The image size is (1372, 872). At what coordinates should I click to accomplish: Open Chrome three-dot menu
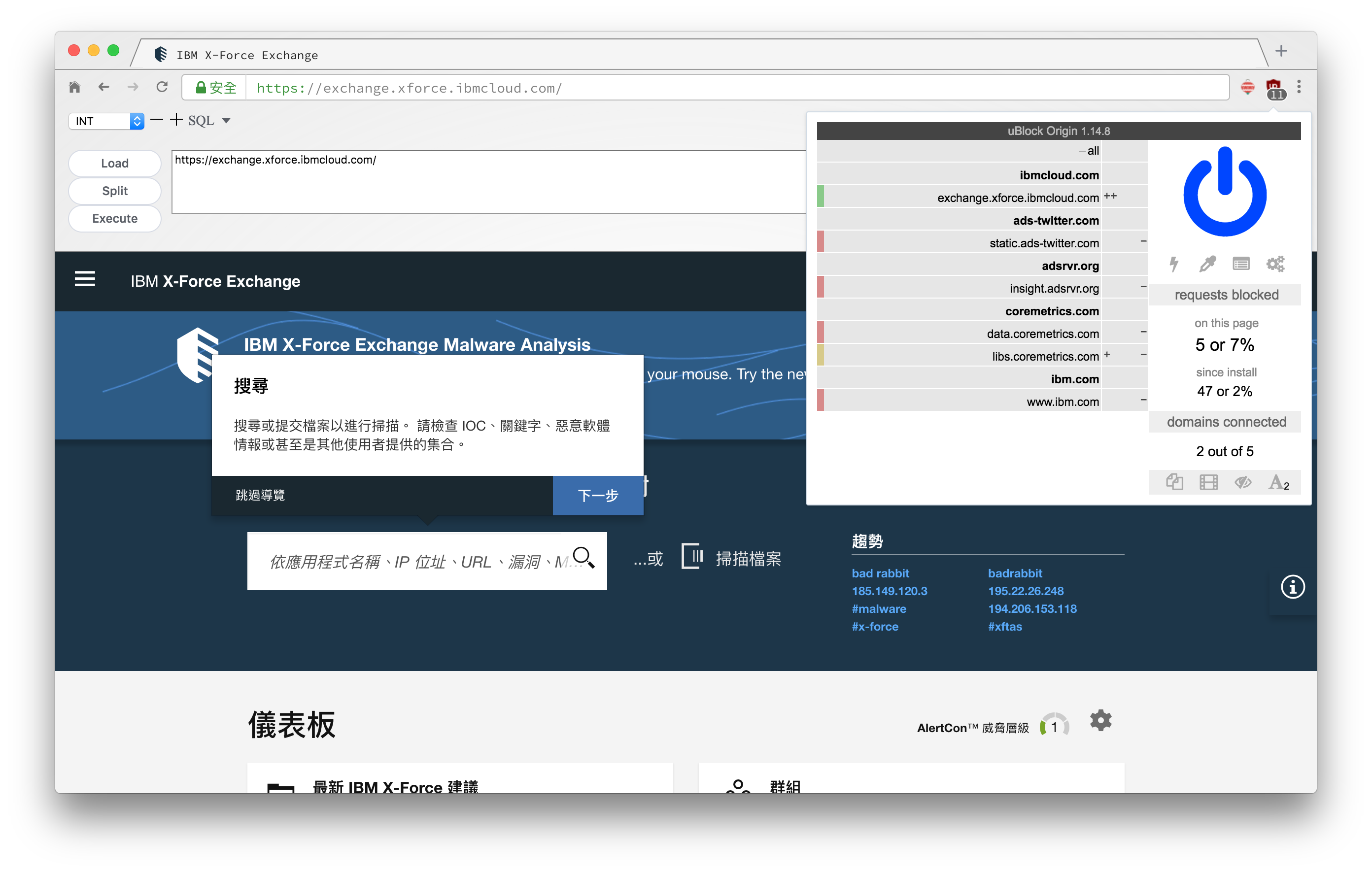1299,87
